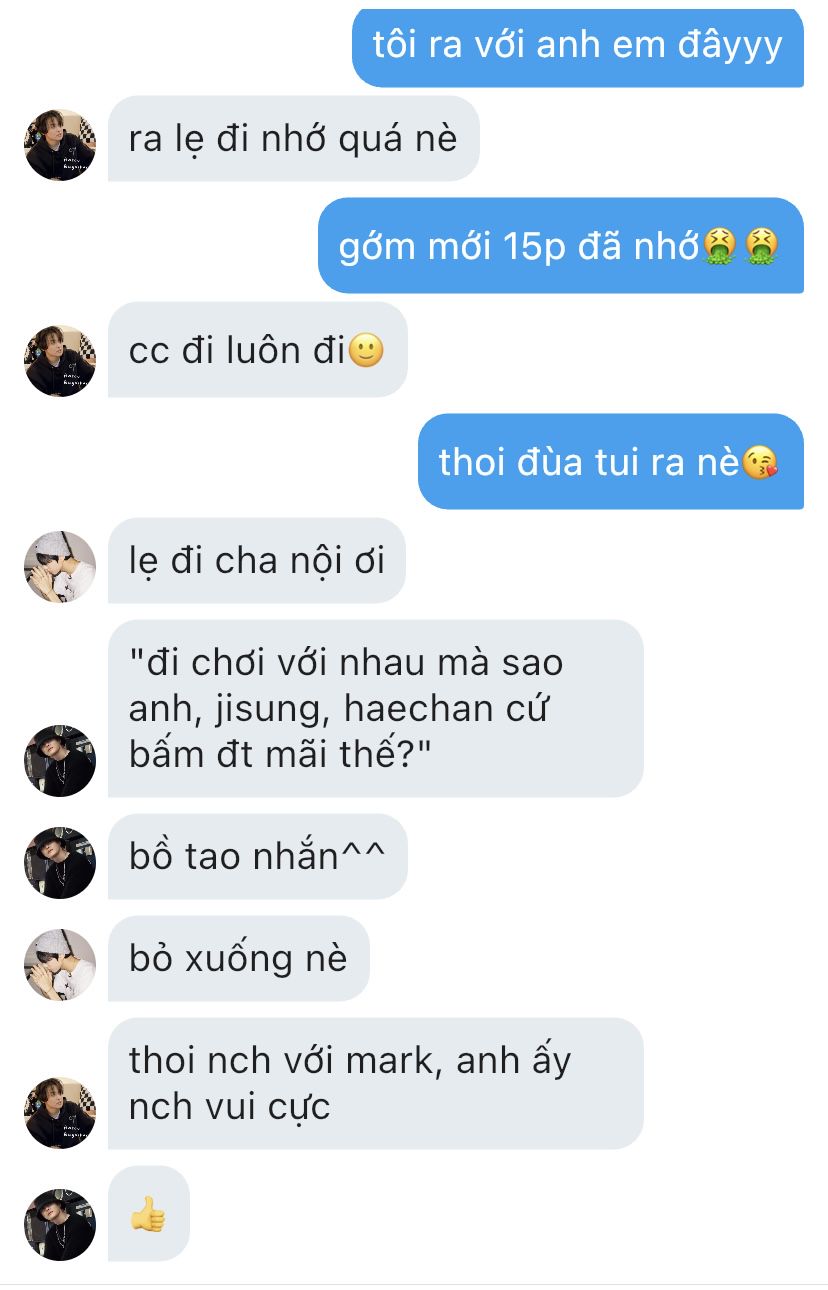Select sent message "tôi ra với anh em đâyyy"
Image resolution: width=828 pixels, height=1290 pixels.
578,46
